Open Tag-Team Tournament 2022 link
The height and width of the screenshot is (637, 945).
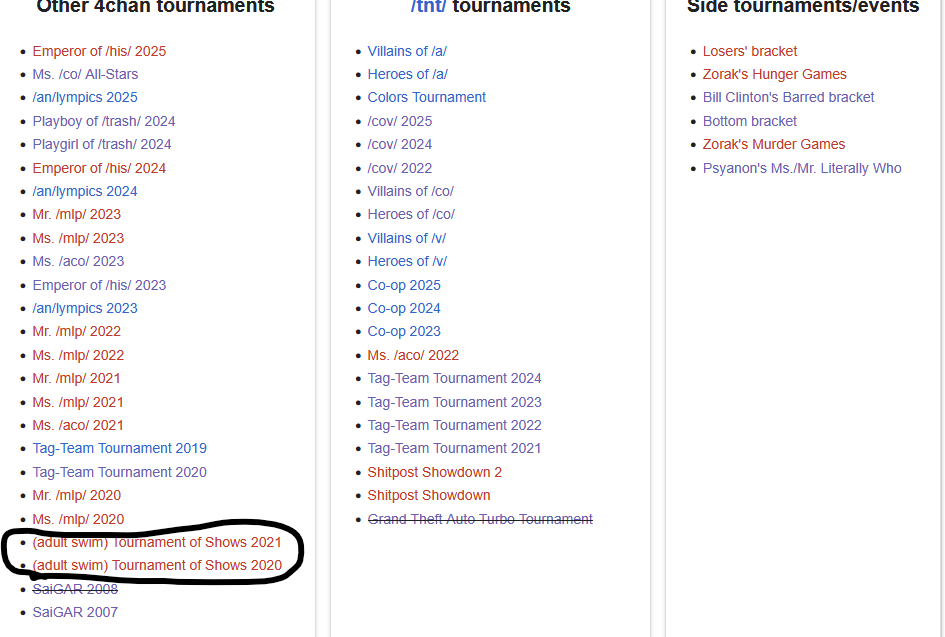click(x=454, y=425)
